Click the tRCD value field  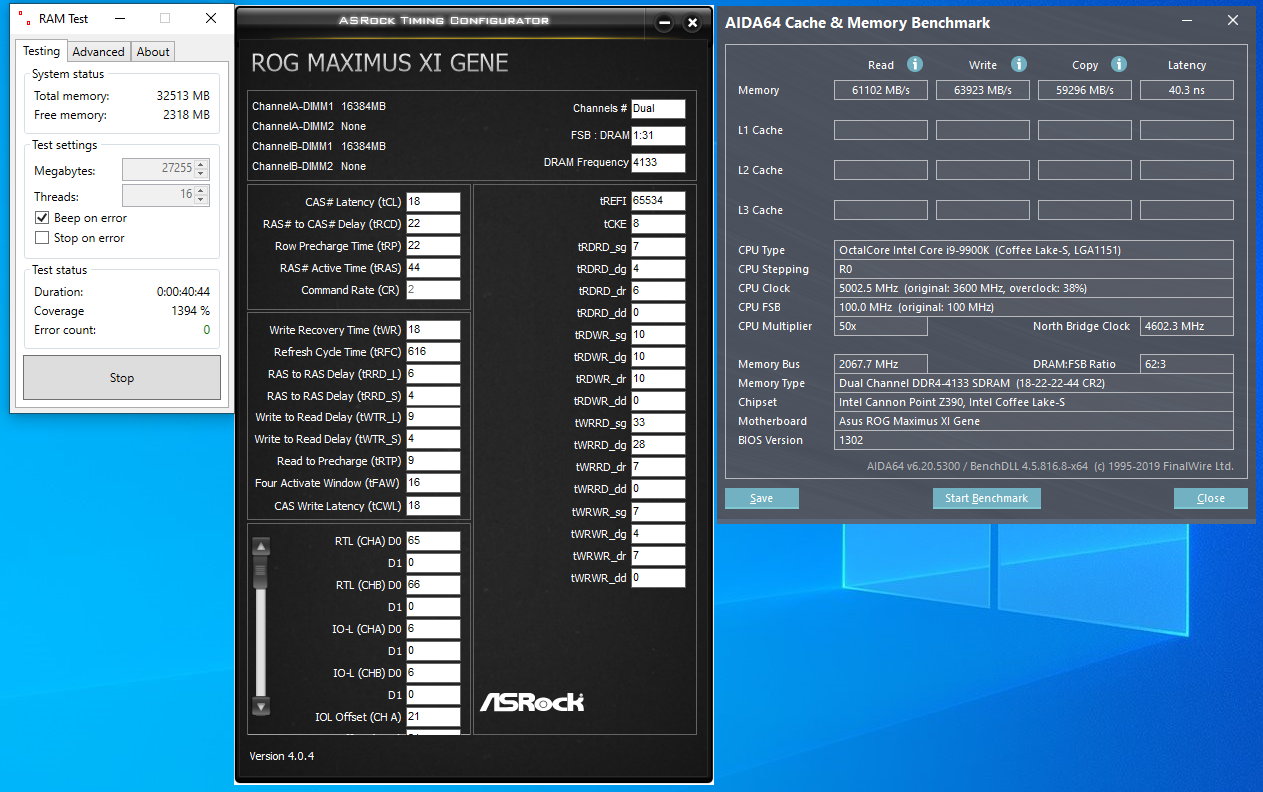pos(433,224)
